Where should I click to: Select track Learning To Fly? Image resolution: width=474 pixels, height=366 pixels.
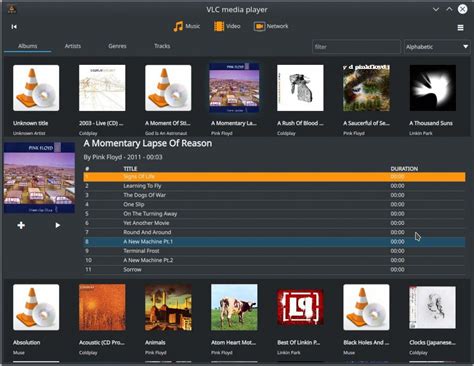point(274,186)
